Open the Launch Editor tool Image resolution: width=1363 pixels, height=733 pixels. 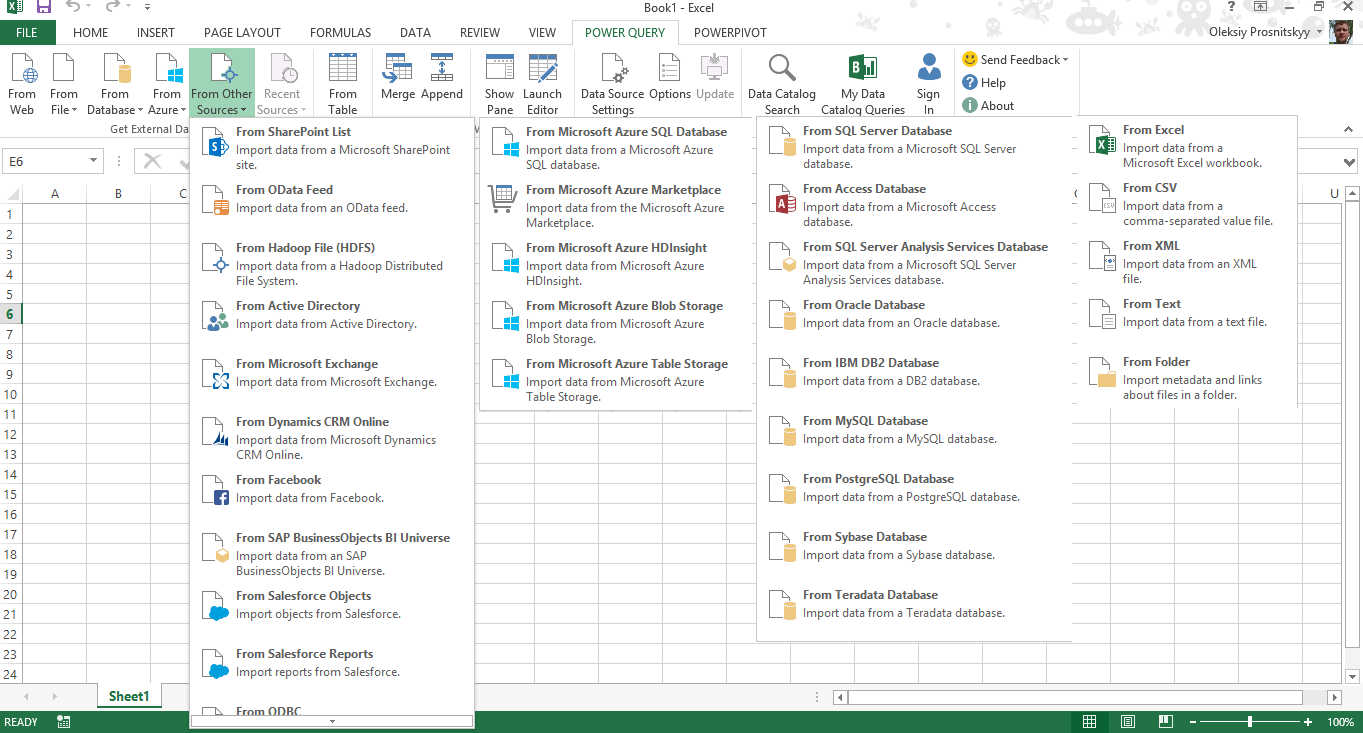coord(543,84)
